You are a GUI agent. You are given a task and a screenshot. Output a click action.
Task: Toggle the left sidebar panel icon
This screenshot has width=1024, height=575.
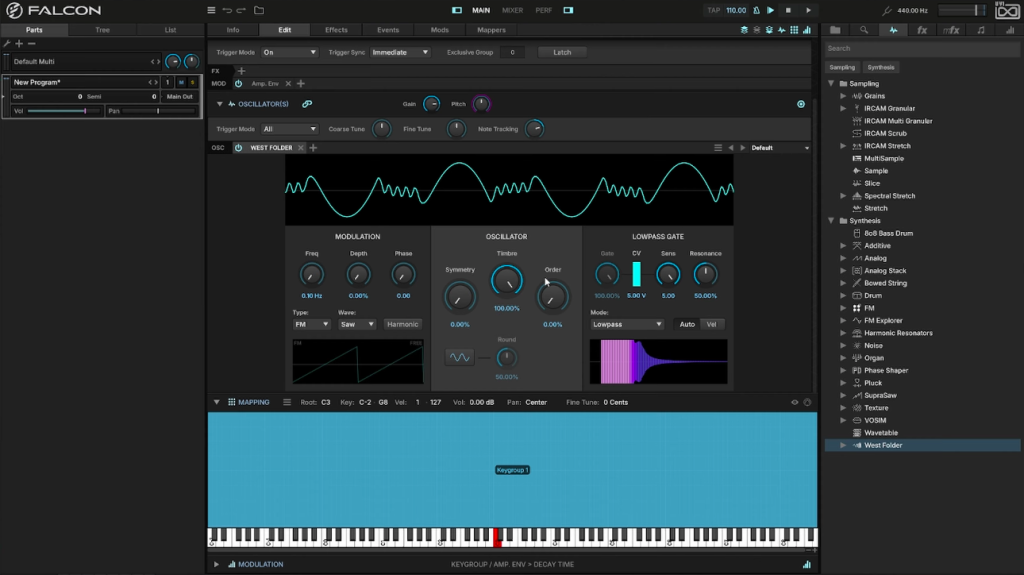(456, 10)
